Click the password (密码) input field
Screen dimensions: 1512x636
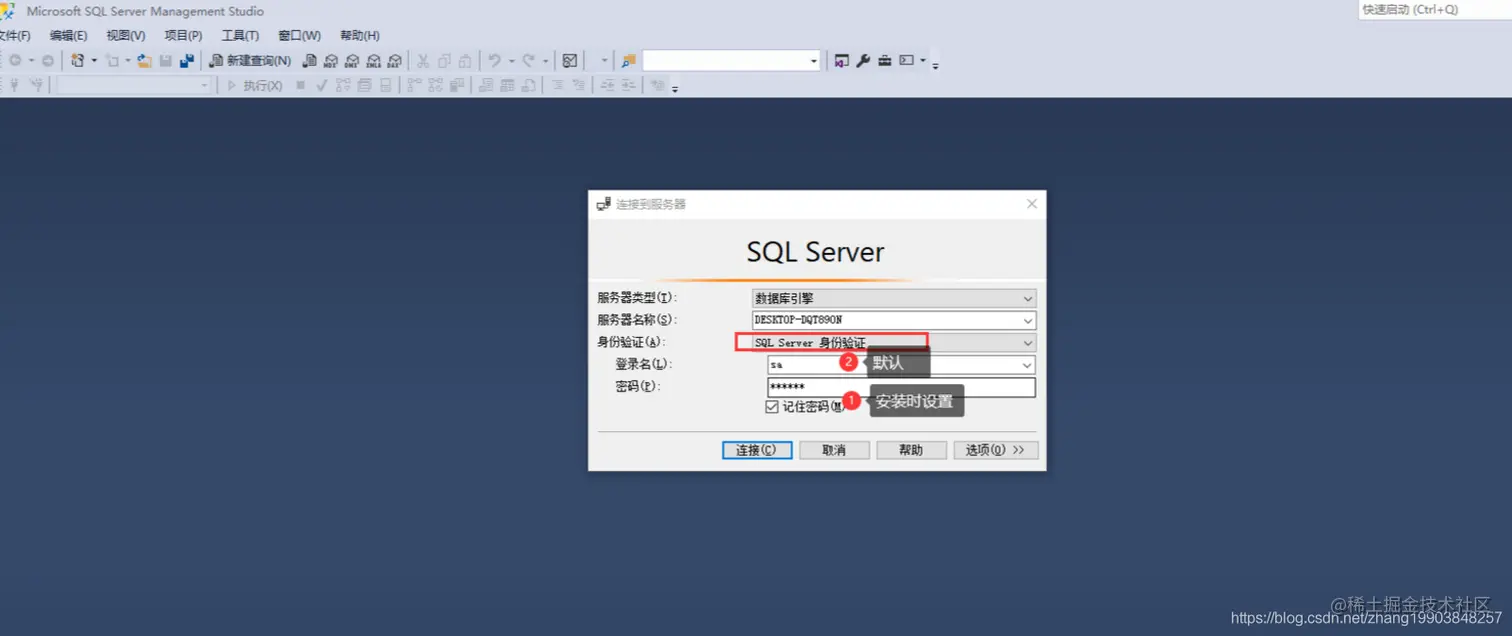(901, 387)
